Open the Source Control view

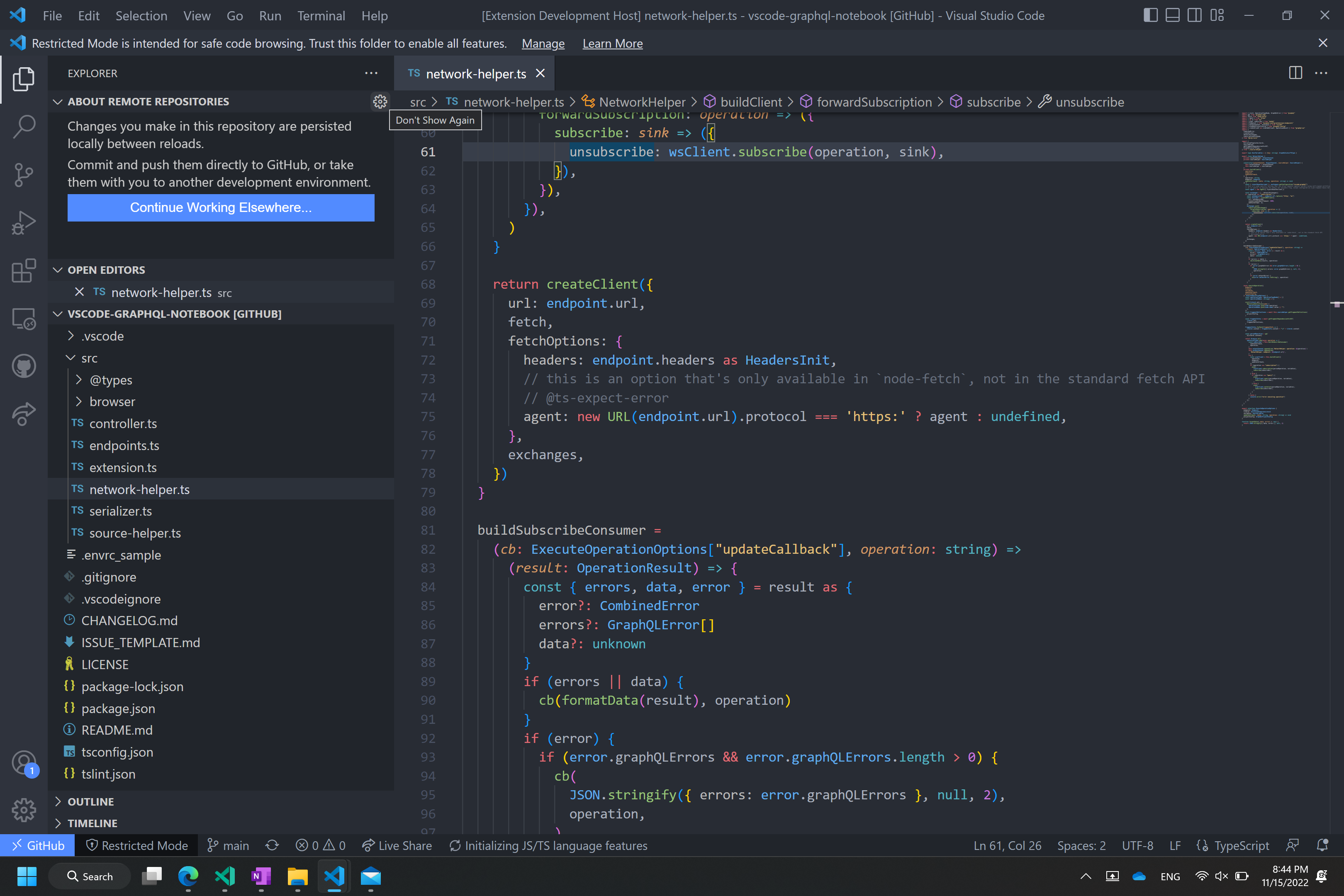pyautogui.click(x=23, y=174)
